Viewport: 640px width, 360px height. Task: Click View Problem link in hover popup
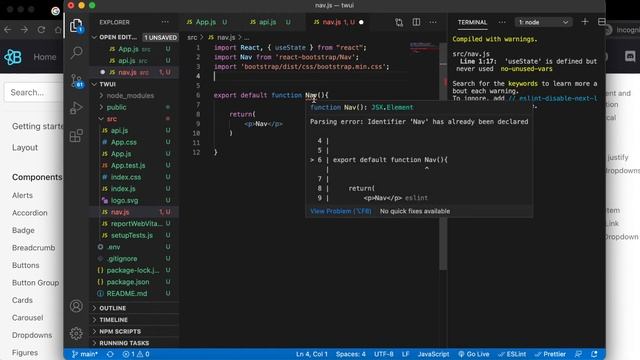click(x=341, y=211)
